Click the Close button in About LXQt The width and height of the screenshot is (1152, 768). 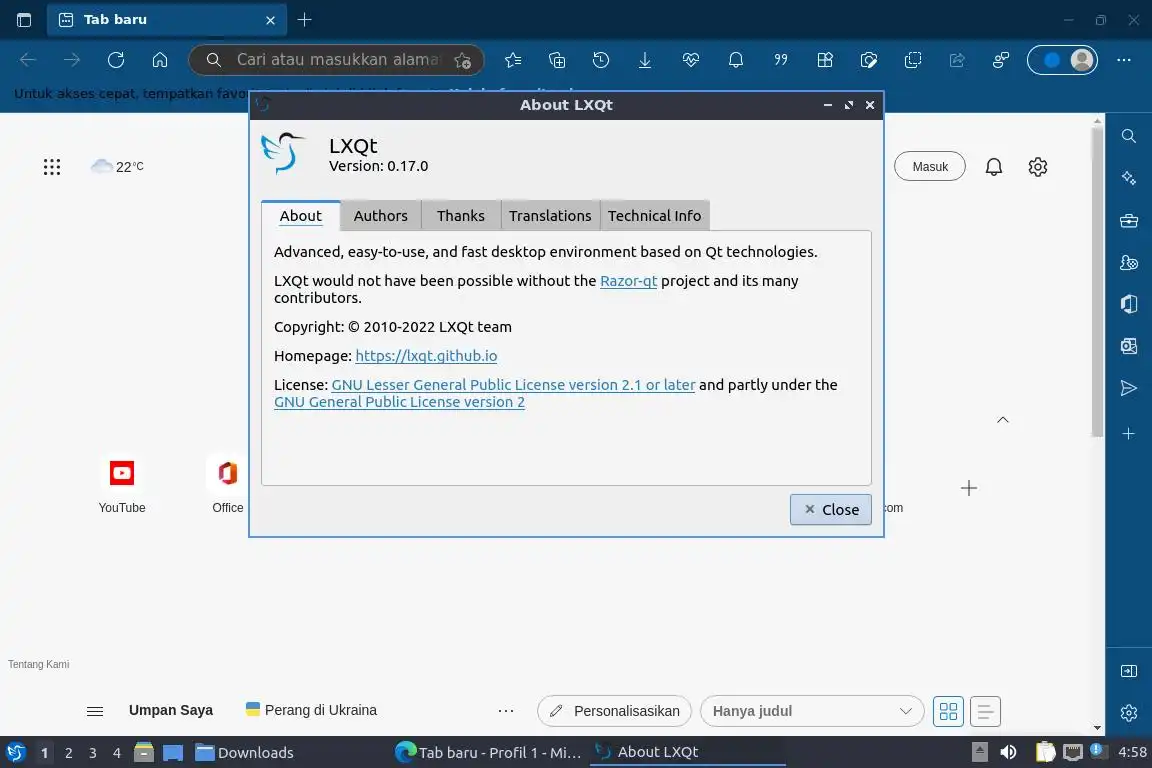pyautogui.click(x=830, y=509)
